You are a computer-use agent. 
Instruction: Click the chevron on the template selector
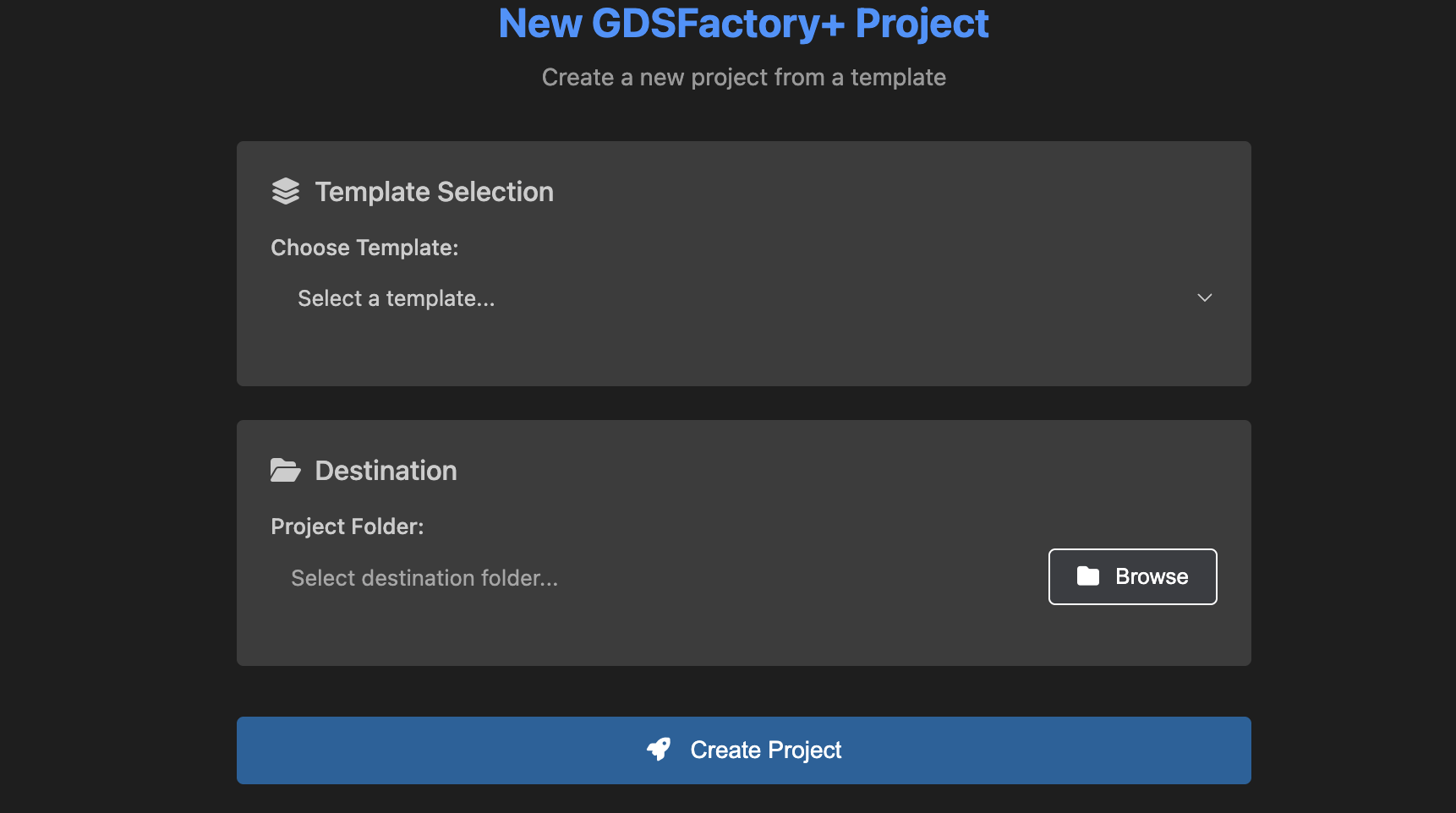tap(1205, 297)
